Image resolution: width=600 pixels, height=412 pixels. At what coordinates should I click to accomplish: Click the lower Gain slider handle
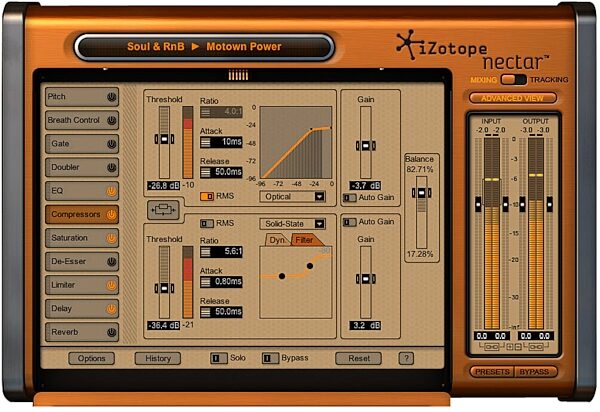[x=365, y=279]
